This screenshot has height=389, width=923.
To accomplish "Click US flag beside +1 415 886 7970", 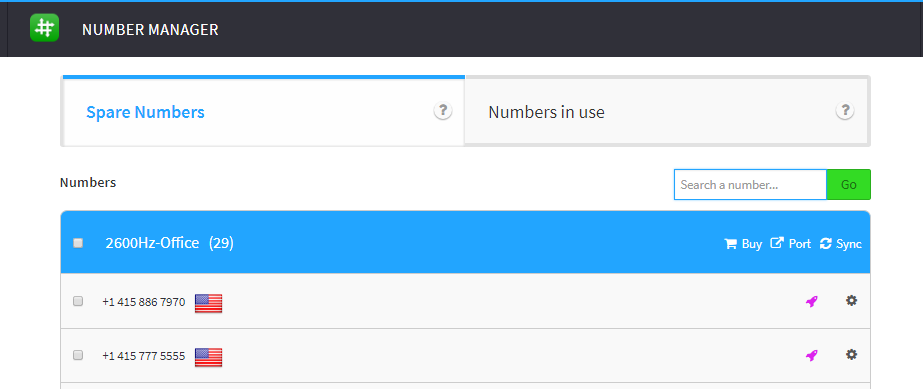I will pyautogui.click(x=208, y=303).
